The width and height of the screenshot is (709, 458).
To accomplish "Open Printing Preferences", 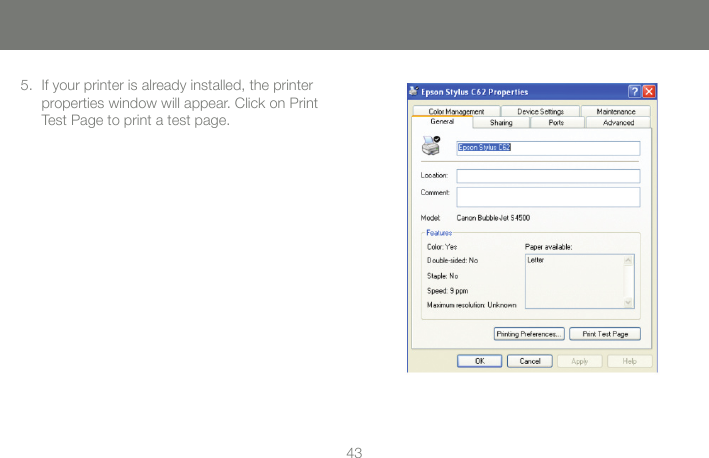I will (529, 334).
